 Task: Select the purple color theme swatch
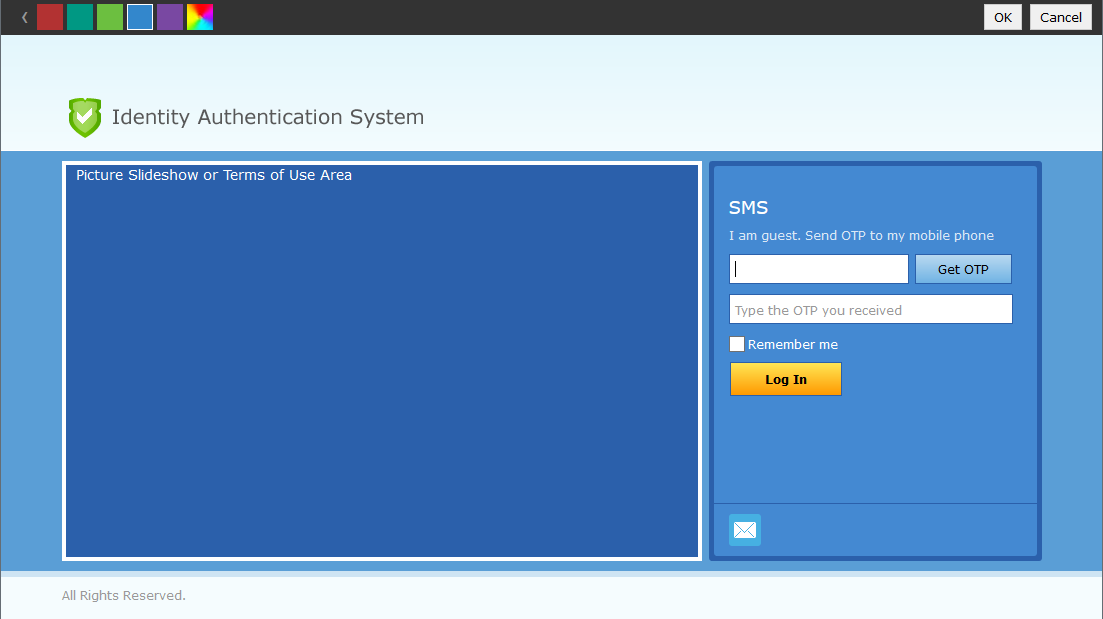click(x=170, y=17)
